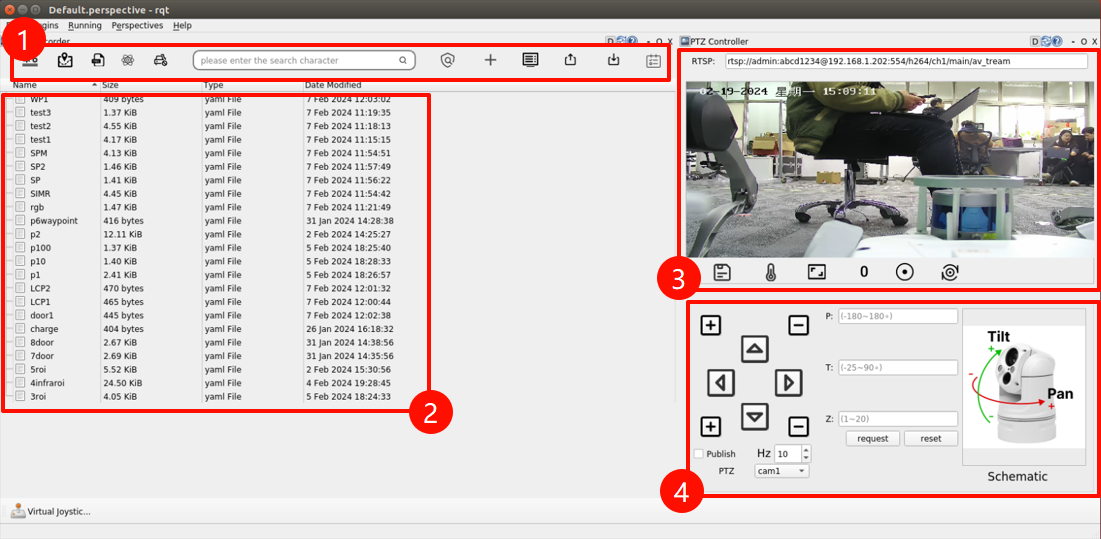Click the save (floppy disk) icon under the video
Viewport: 1101px width, 539px height.
[x=722, y=272]
